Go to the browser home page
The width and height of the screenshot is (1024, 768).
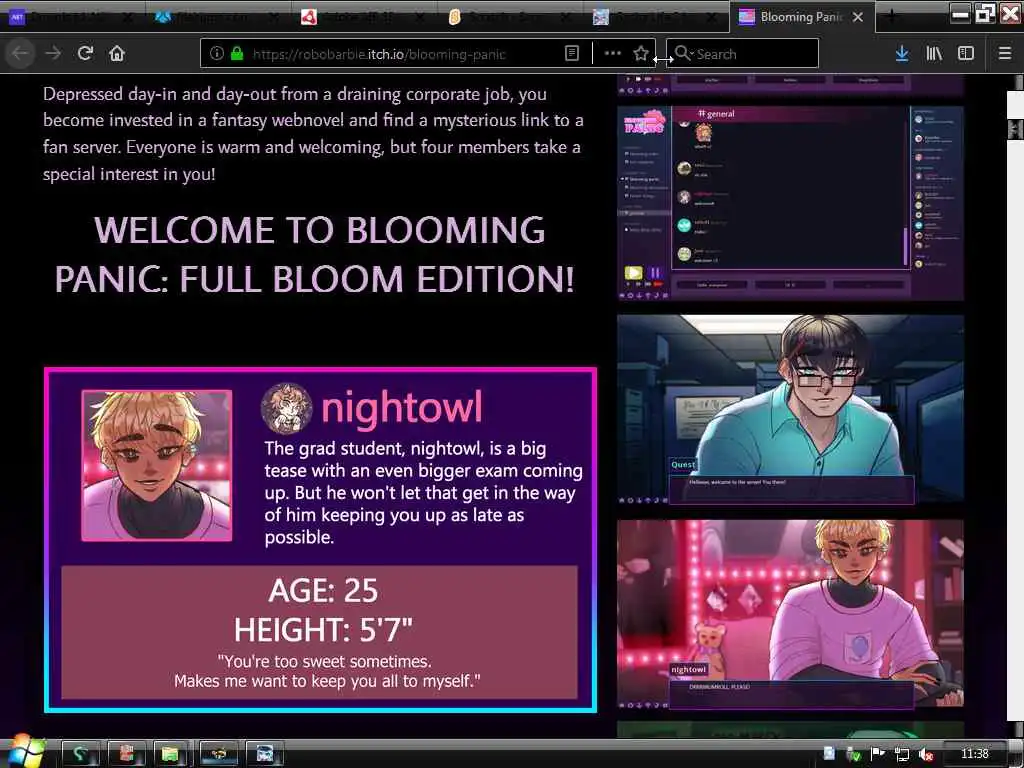point(117,54)
